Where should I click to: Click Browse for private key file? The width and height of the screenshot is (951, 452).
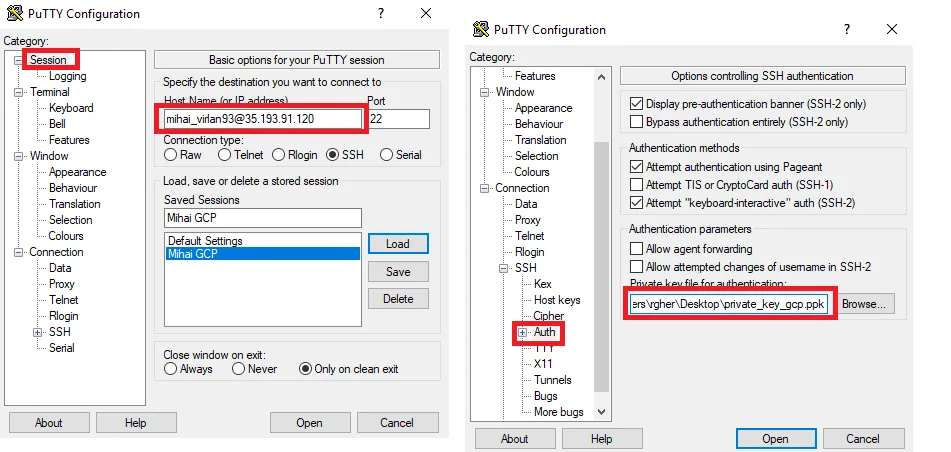[x=867, y=304]
